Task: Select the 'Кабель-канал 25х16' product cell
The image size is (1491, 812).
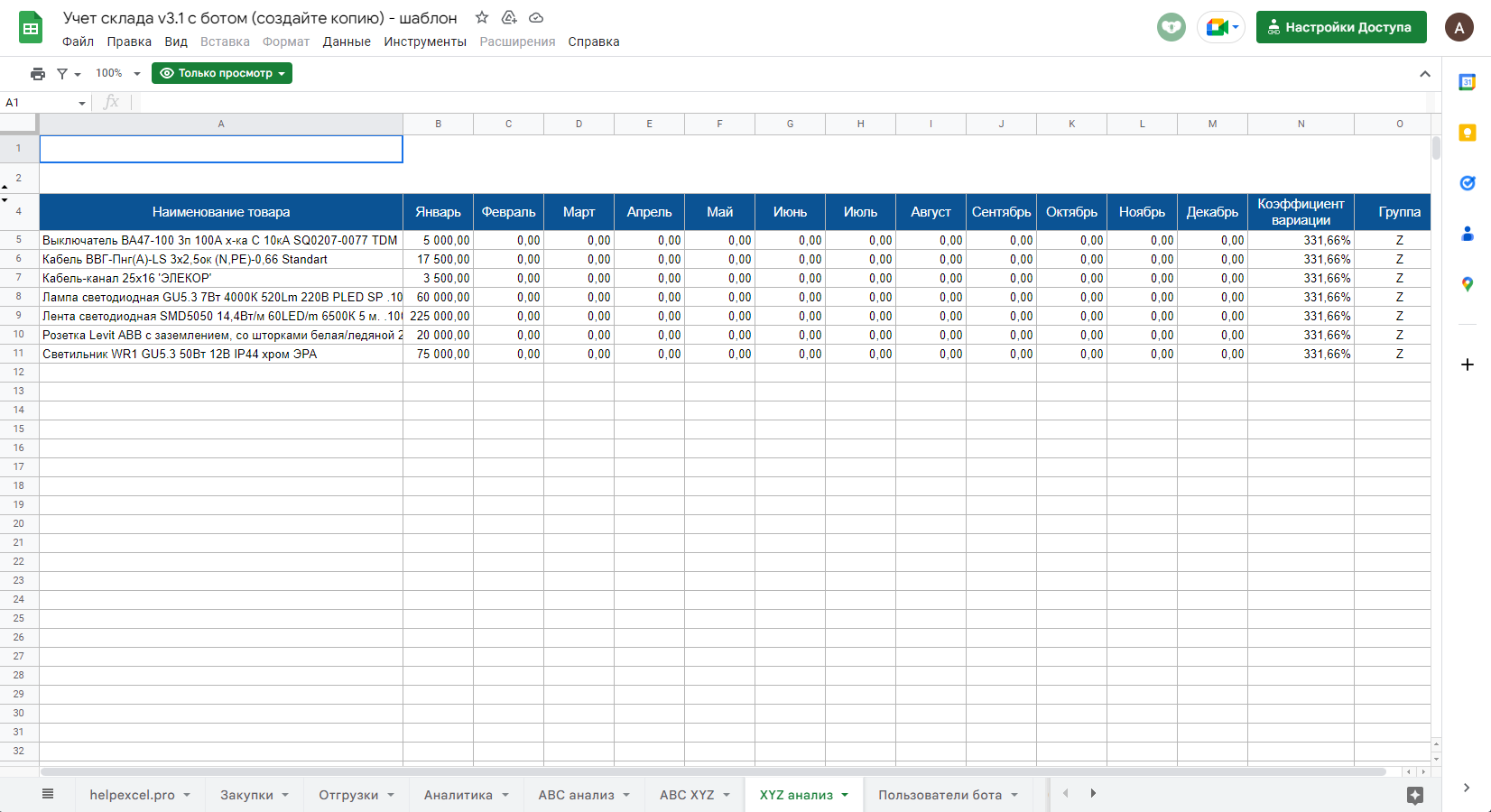Action: [221, 278]
